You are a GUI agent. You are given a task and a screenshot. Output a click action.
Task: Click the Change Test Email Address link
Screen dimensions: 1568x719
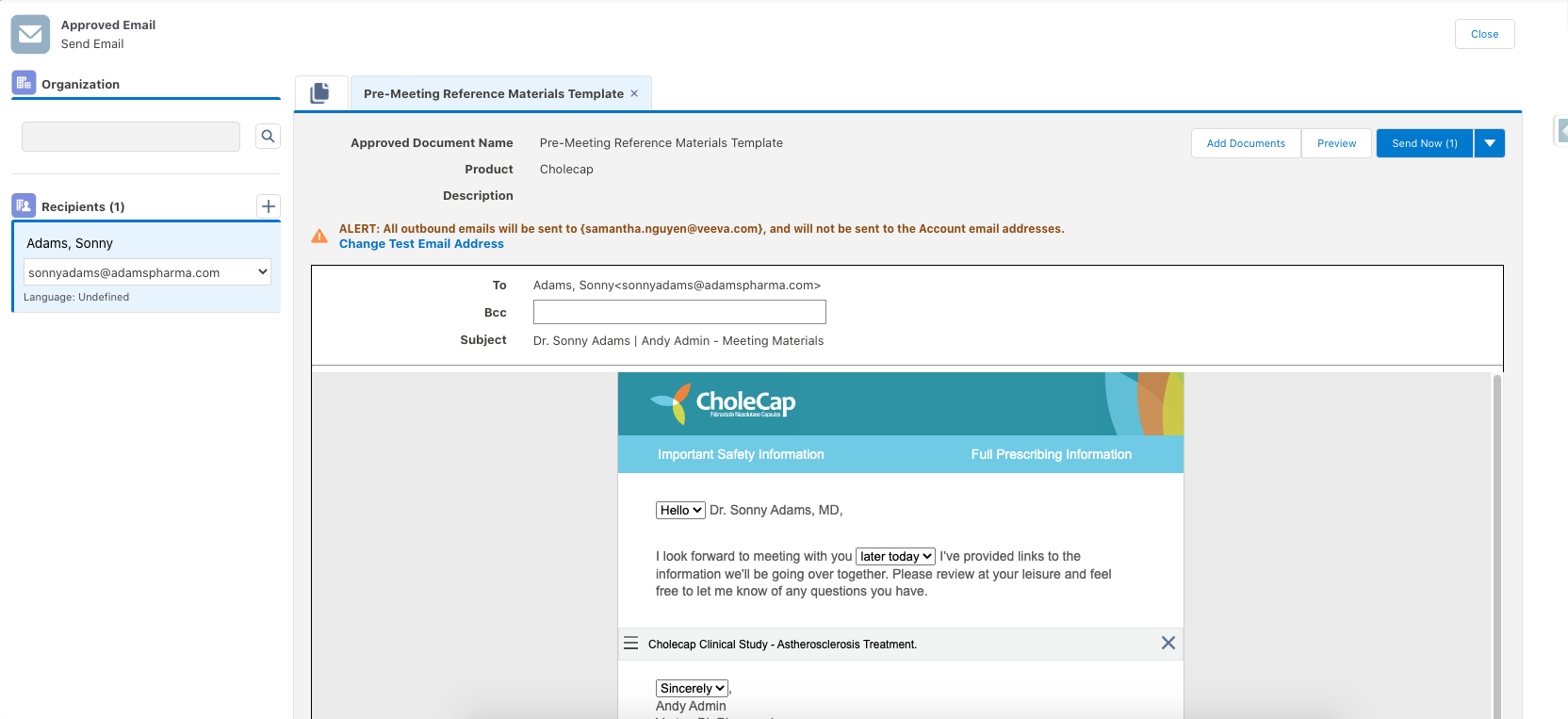421,244
